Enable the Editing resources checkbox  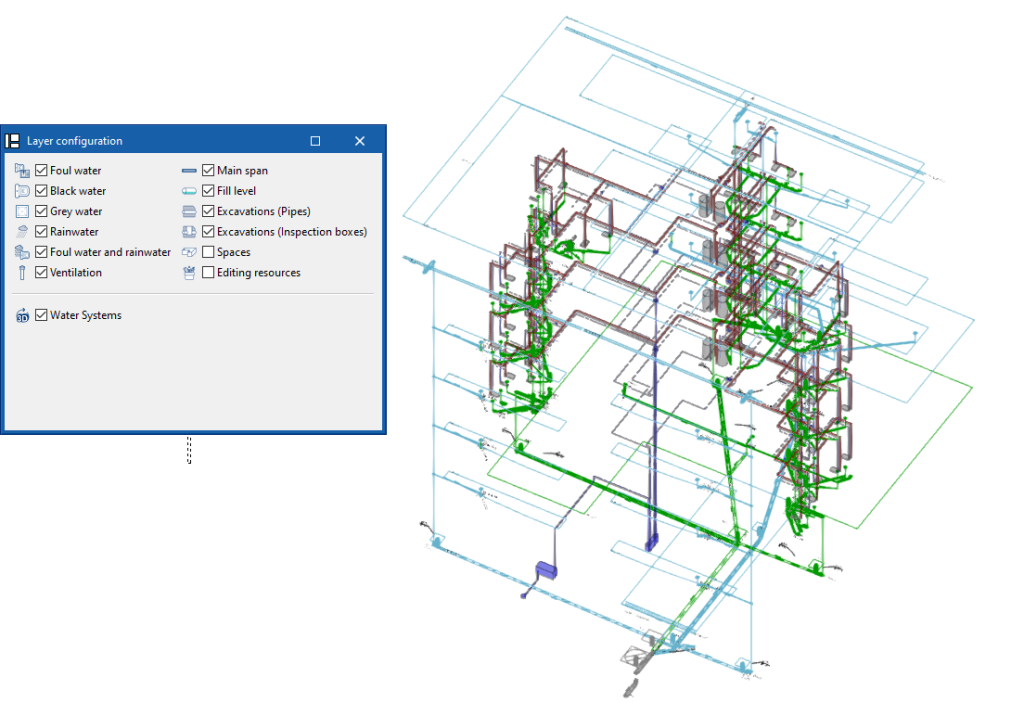click(207, 272)
